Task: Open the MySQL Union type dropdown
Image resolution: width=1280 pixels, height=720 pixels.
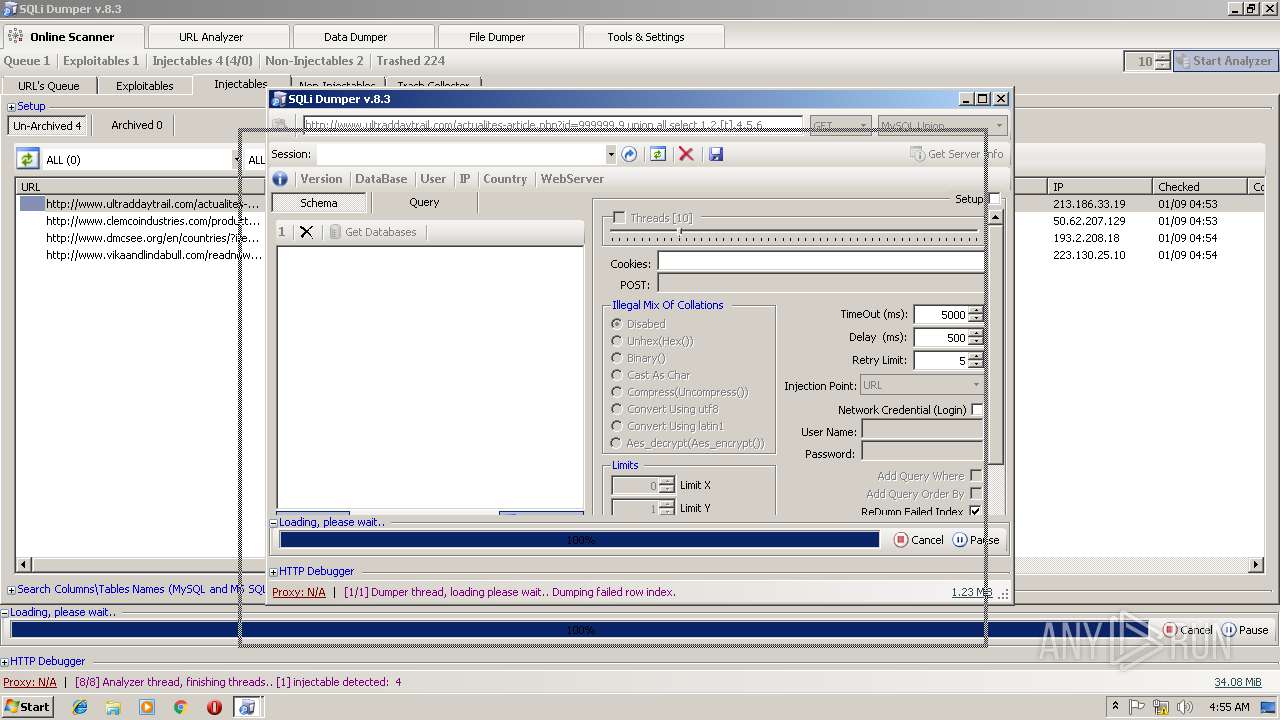Action: pyautogui.click(x=999, y=127)
